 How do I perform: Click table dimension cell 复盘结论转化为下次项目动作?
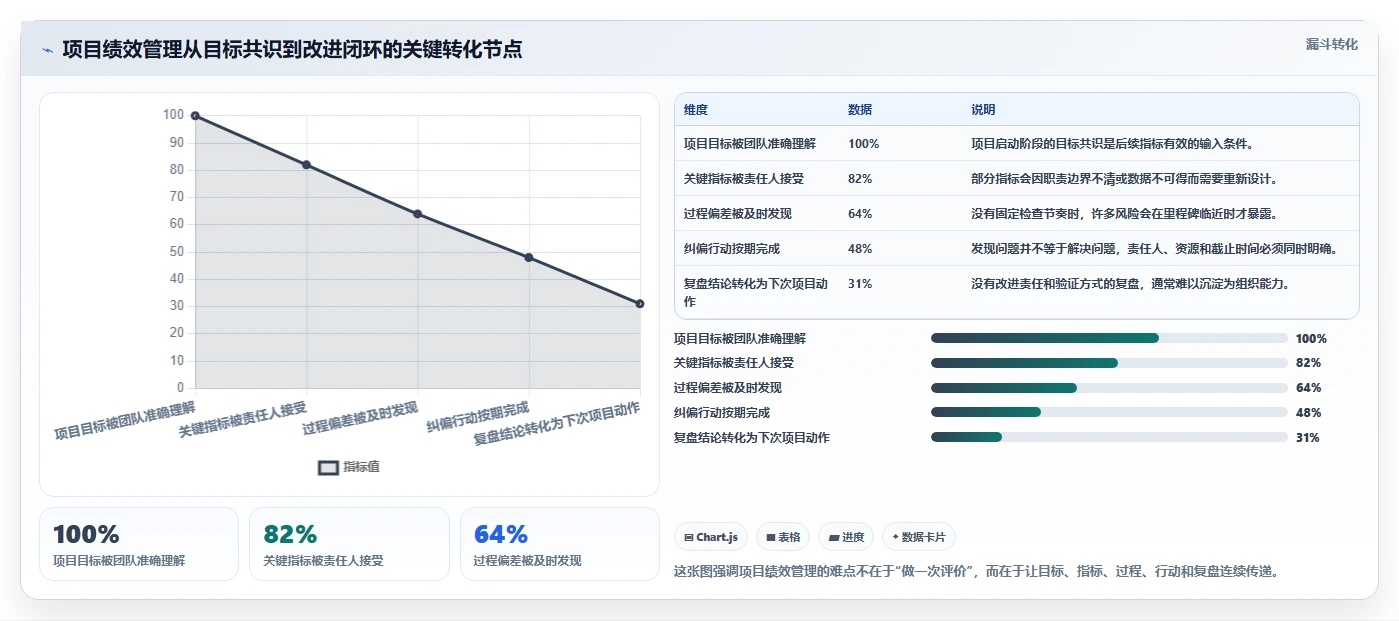tap(756, 292)
